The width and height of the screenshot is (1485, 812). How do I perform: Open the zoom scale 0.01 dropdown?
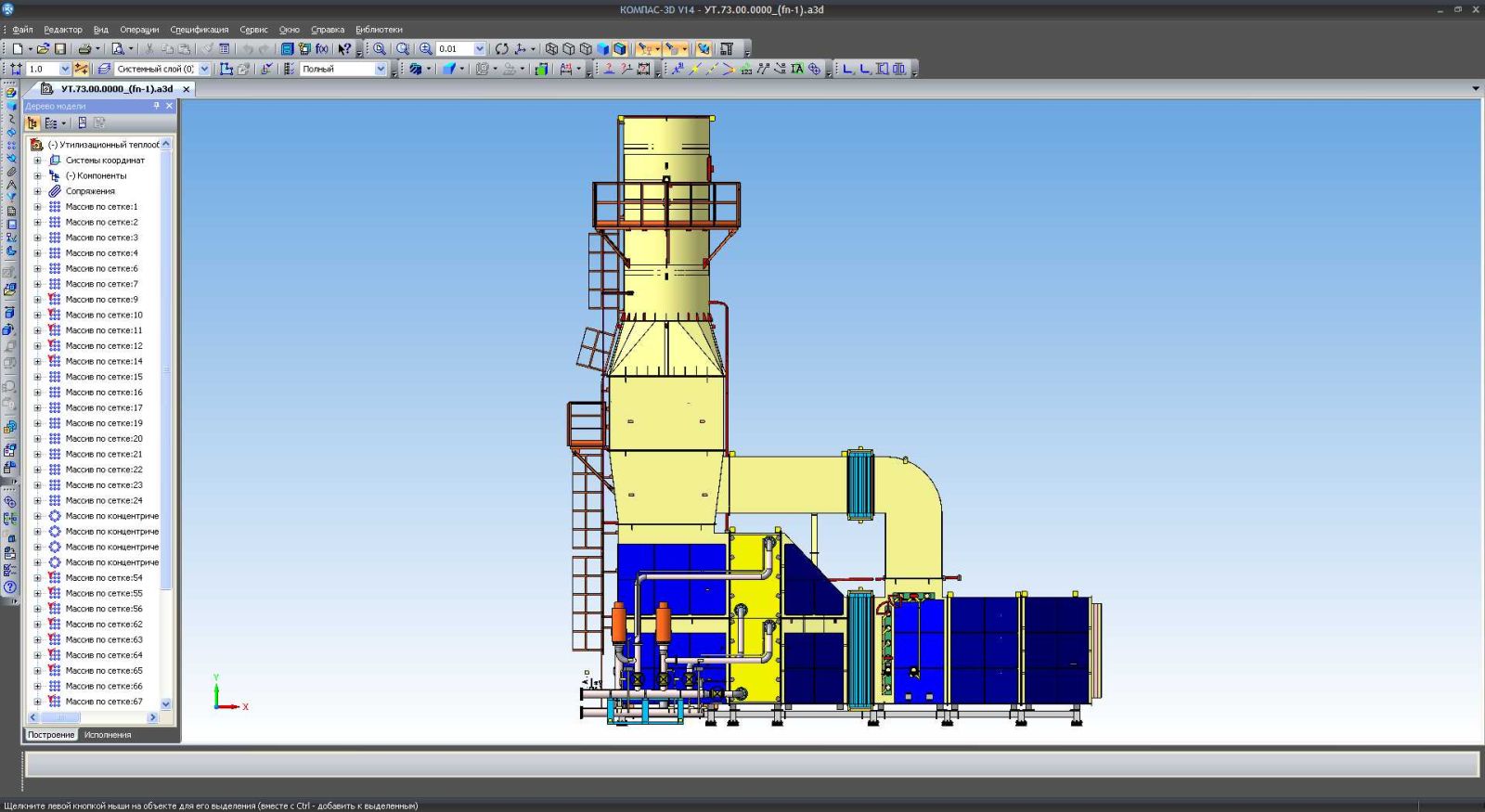pyautogui.click(x=480, y=48)
